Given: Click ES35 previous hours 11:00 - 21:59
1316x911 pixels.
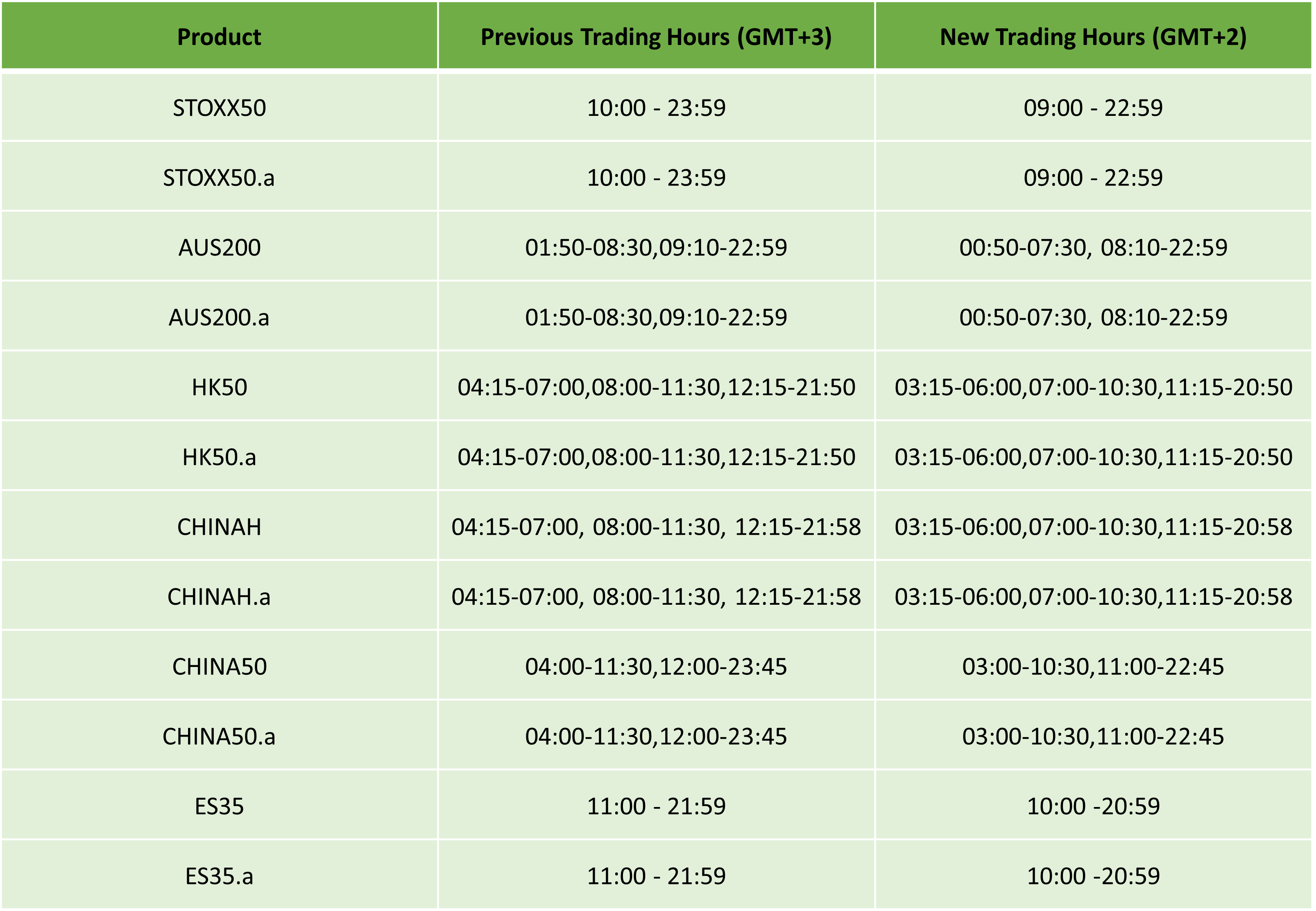Looking at the screenshot, I should (657, 807).
